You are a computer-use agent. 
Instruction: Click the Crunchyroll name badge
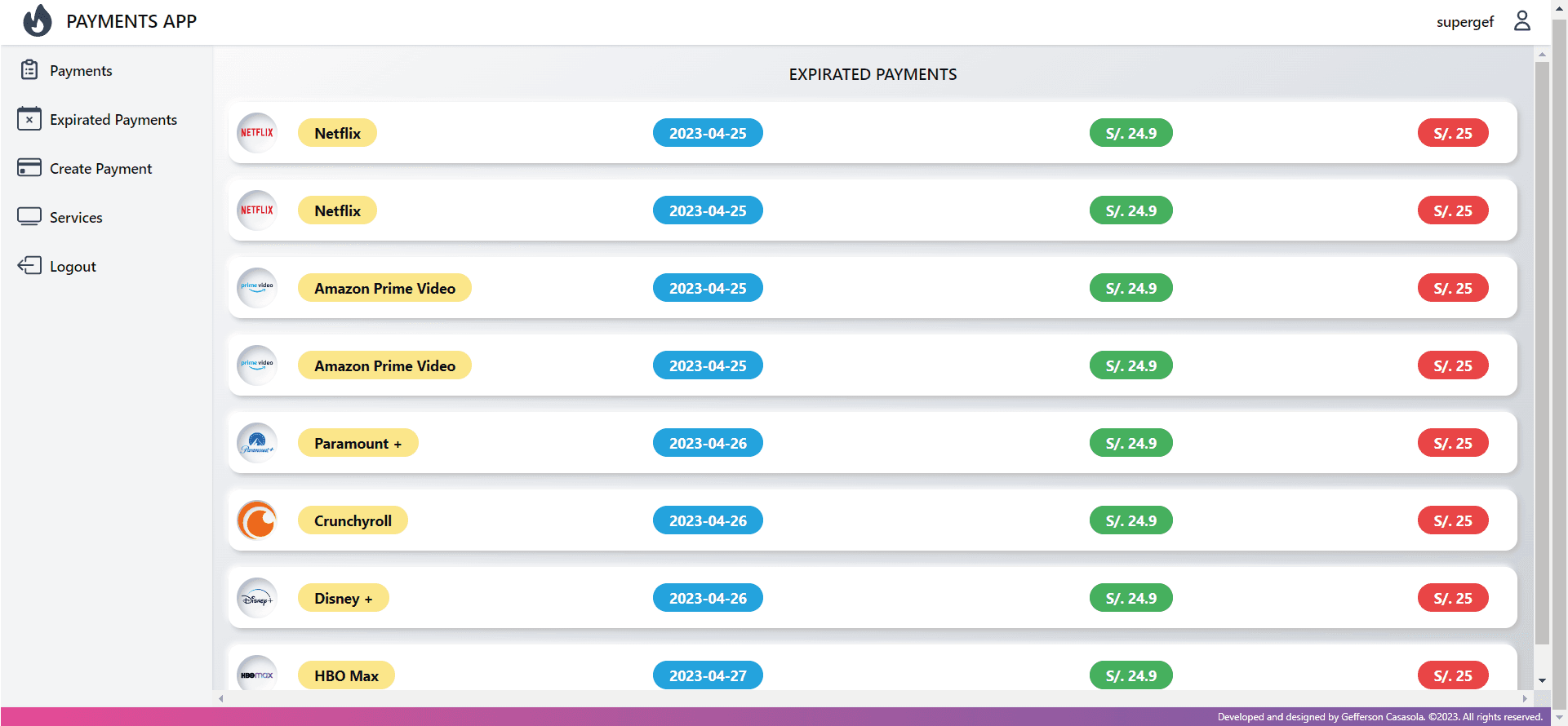click(x=353, y=520)
